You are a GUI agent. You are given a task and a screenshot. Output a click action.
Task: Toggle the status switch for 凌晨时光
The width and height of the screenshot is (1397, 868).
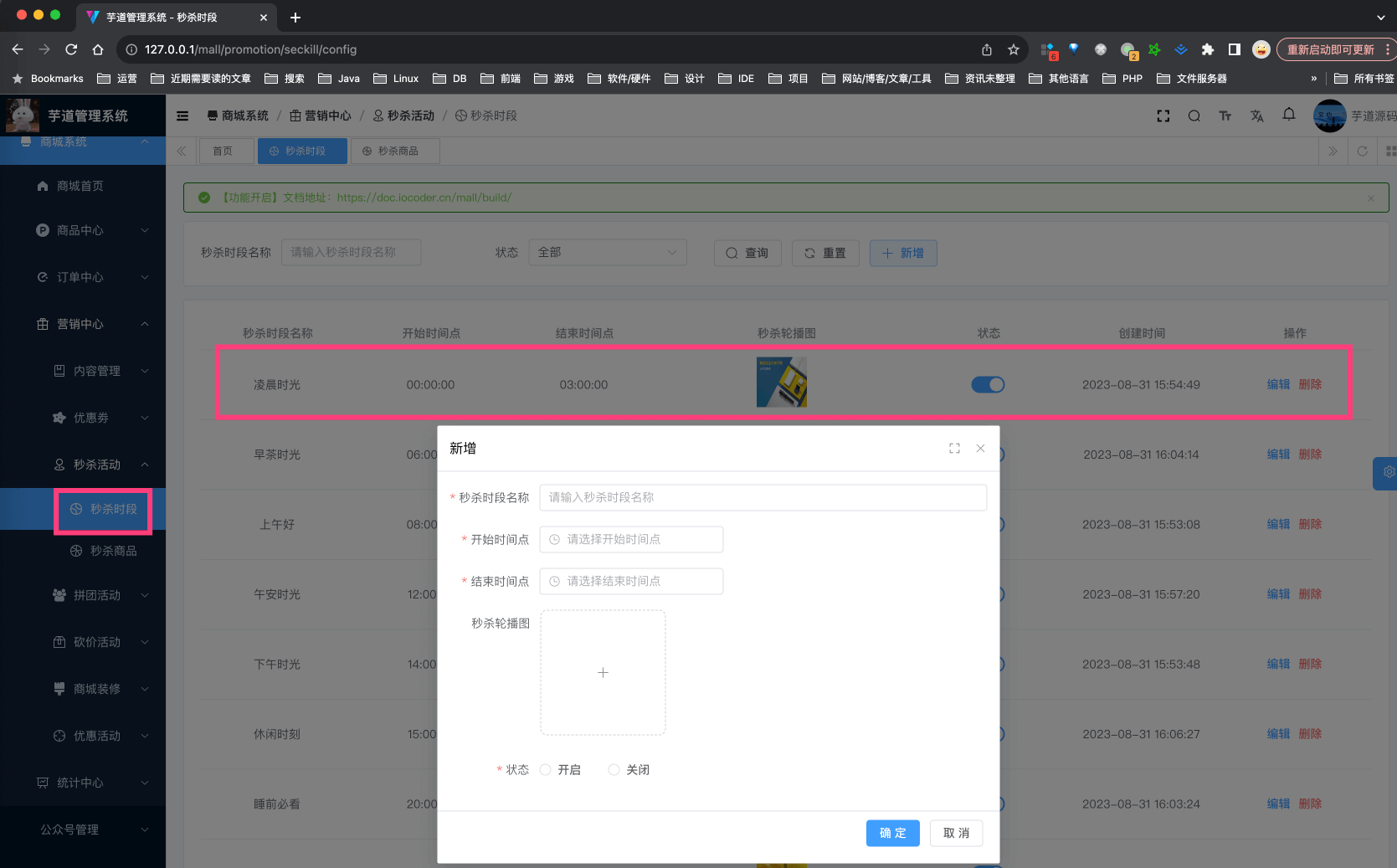[988, 384]
